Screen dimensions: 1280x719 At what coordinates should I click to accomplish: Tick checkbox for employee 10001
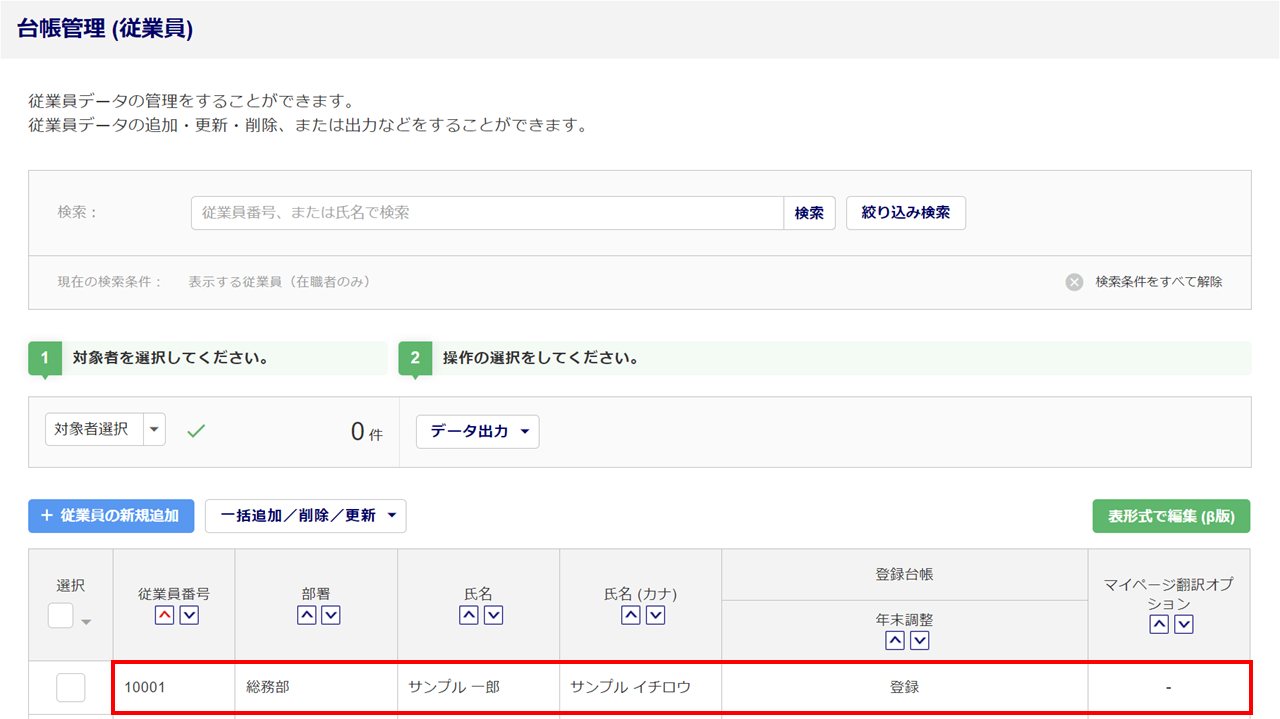[x=71, y=688]
